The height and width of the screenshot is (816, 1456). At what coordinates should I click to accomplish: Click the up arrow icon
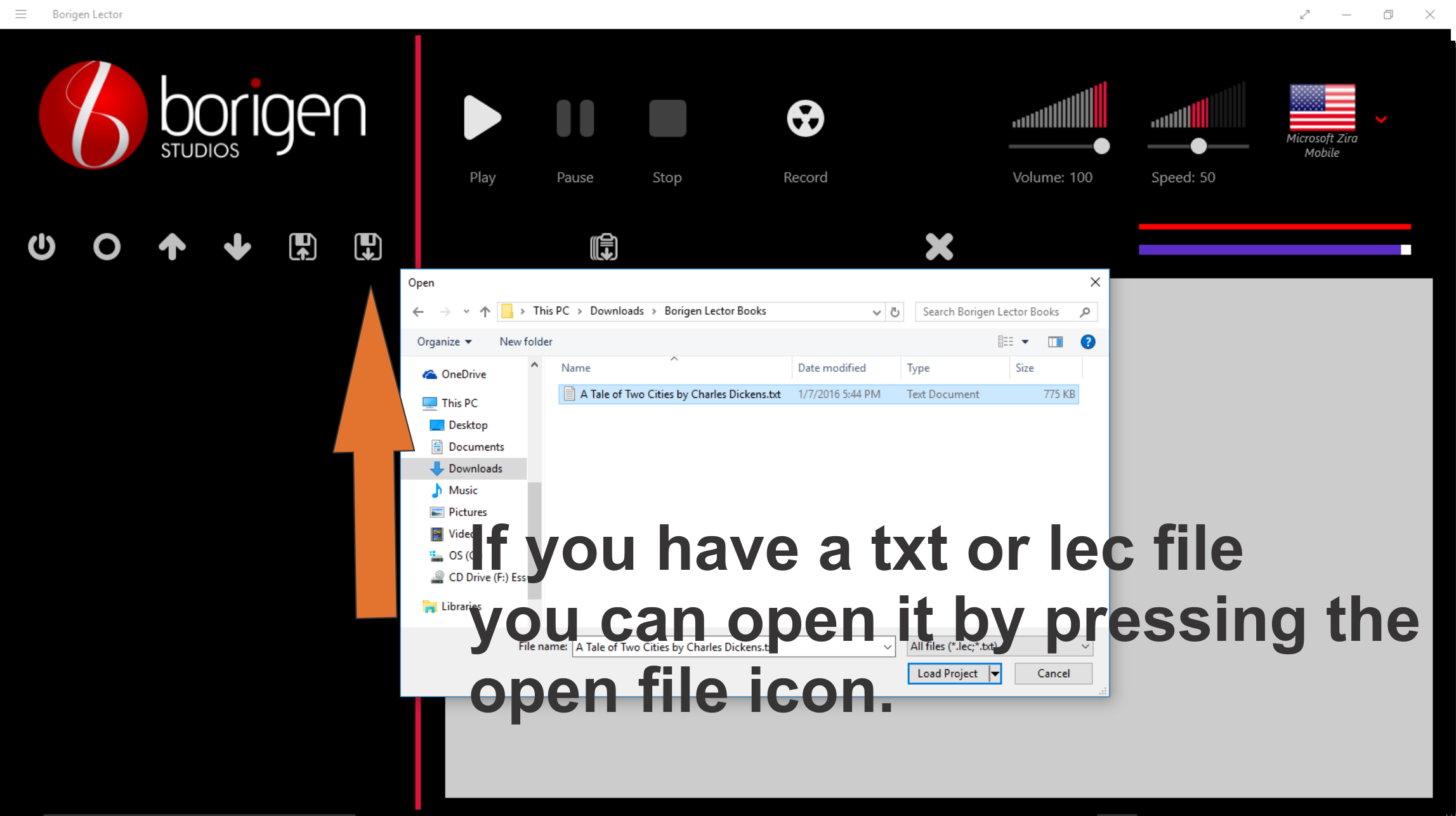pyautogui.click(x=172, y=247)
